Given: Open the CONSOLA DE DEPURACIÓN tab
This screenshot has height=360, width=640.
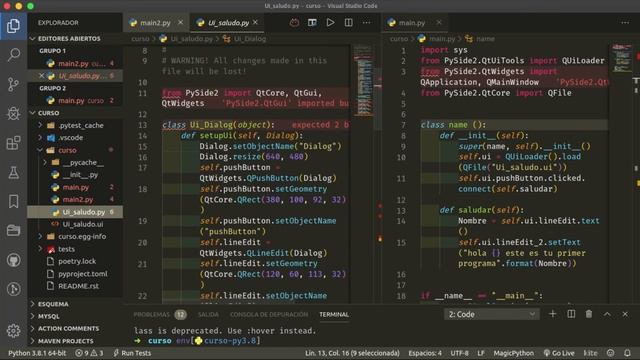Looking at the screenshot, I should pyautogui.click(x=269, y=314).
